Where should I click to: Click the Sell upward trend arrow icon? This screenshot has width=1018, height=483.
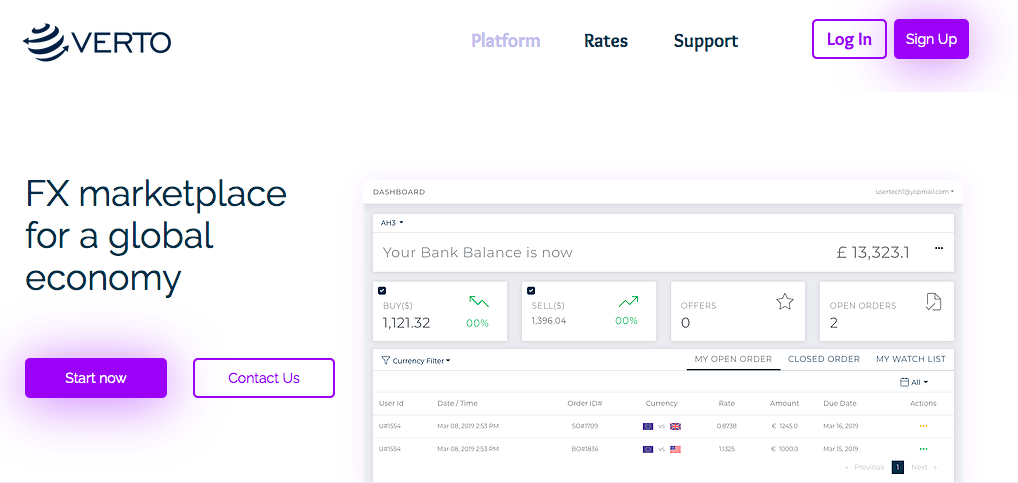628,301
